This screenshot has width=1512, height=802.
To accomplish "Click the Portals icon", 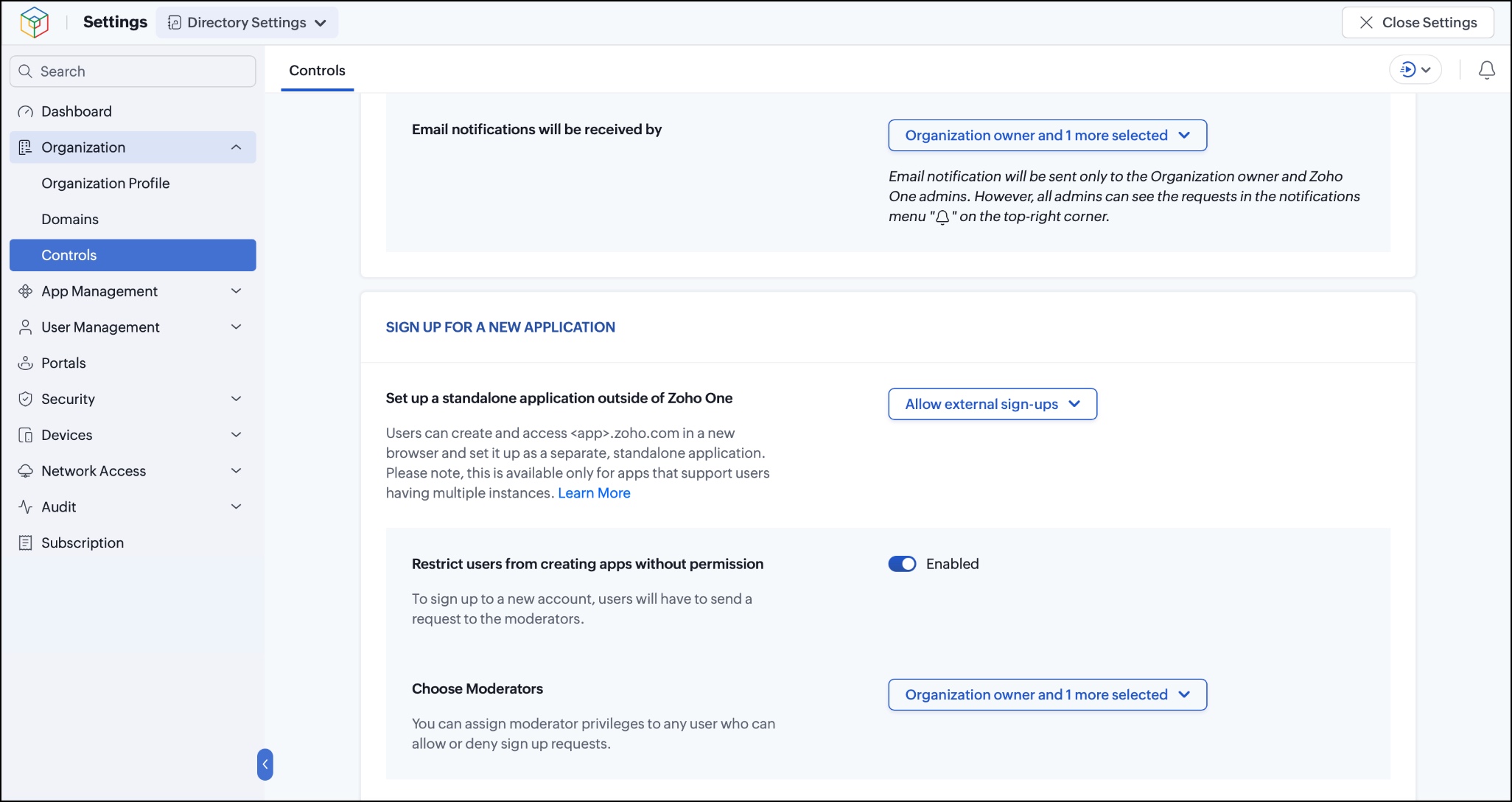I will 25,363.
